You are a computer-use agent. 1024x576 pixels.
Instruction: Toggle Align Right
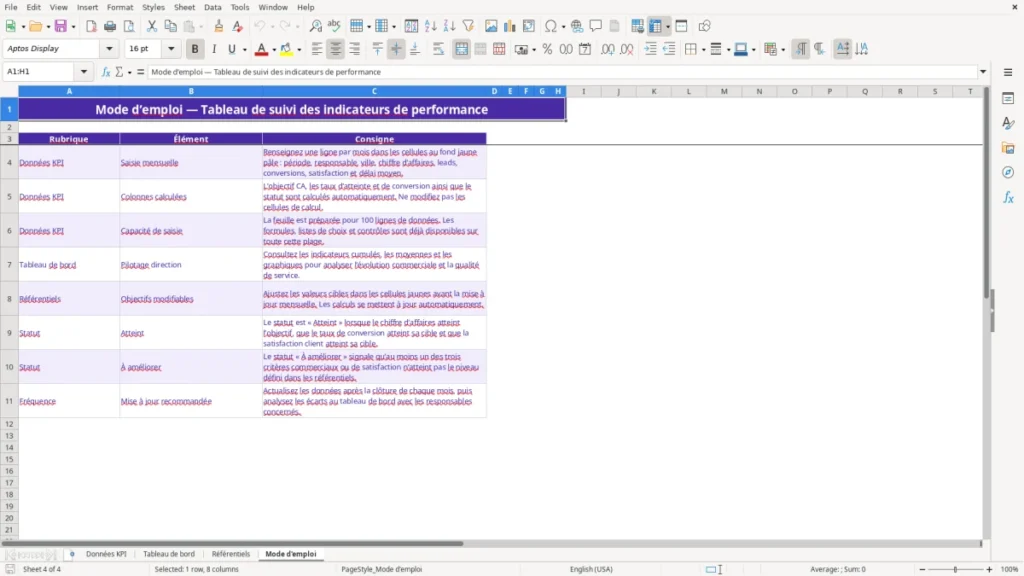click(x=355, y=49)
